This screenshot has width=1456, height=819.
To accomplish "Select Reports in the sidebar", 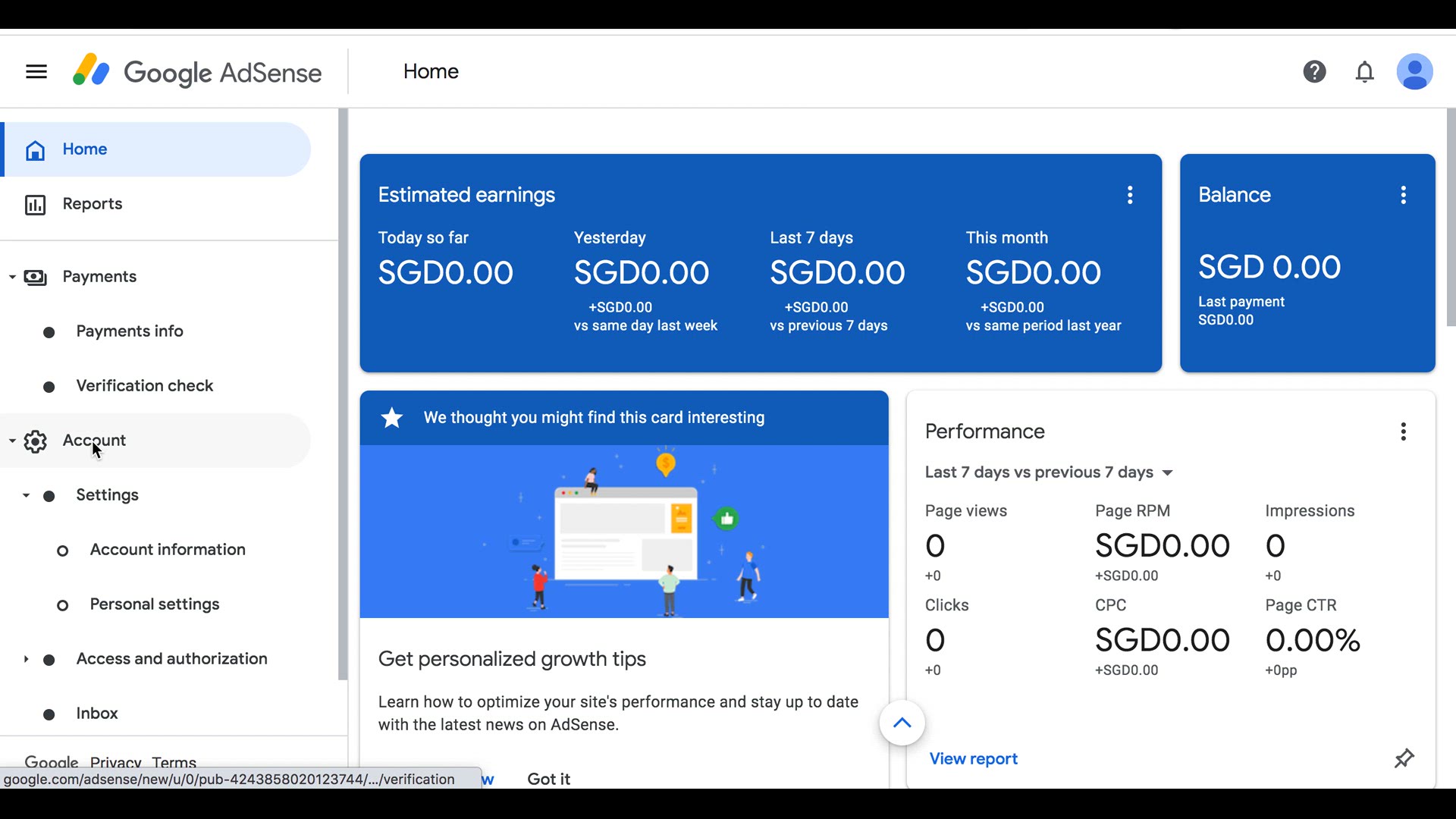I will click(x=92, y=204).
